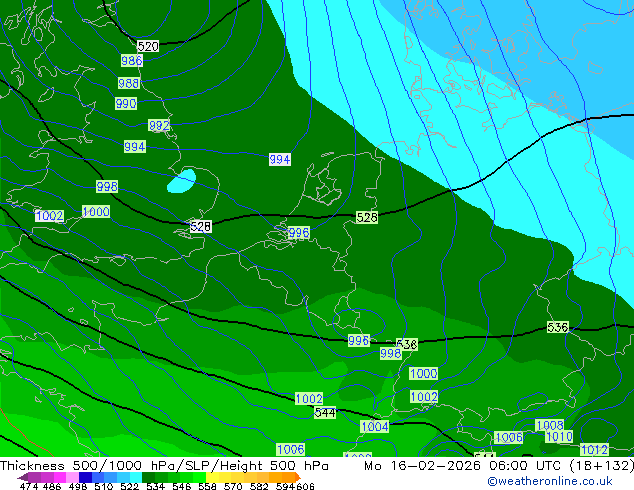Screen dimensions: 634x490
Task: Click the 986 isobar label
Action: [131, 61]
